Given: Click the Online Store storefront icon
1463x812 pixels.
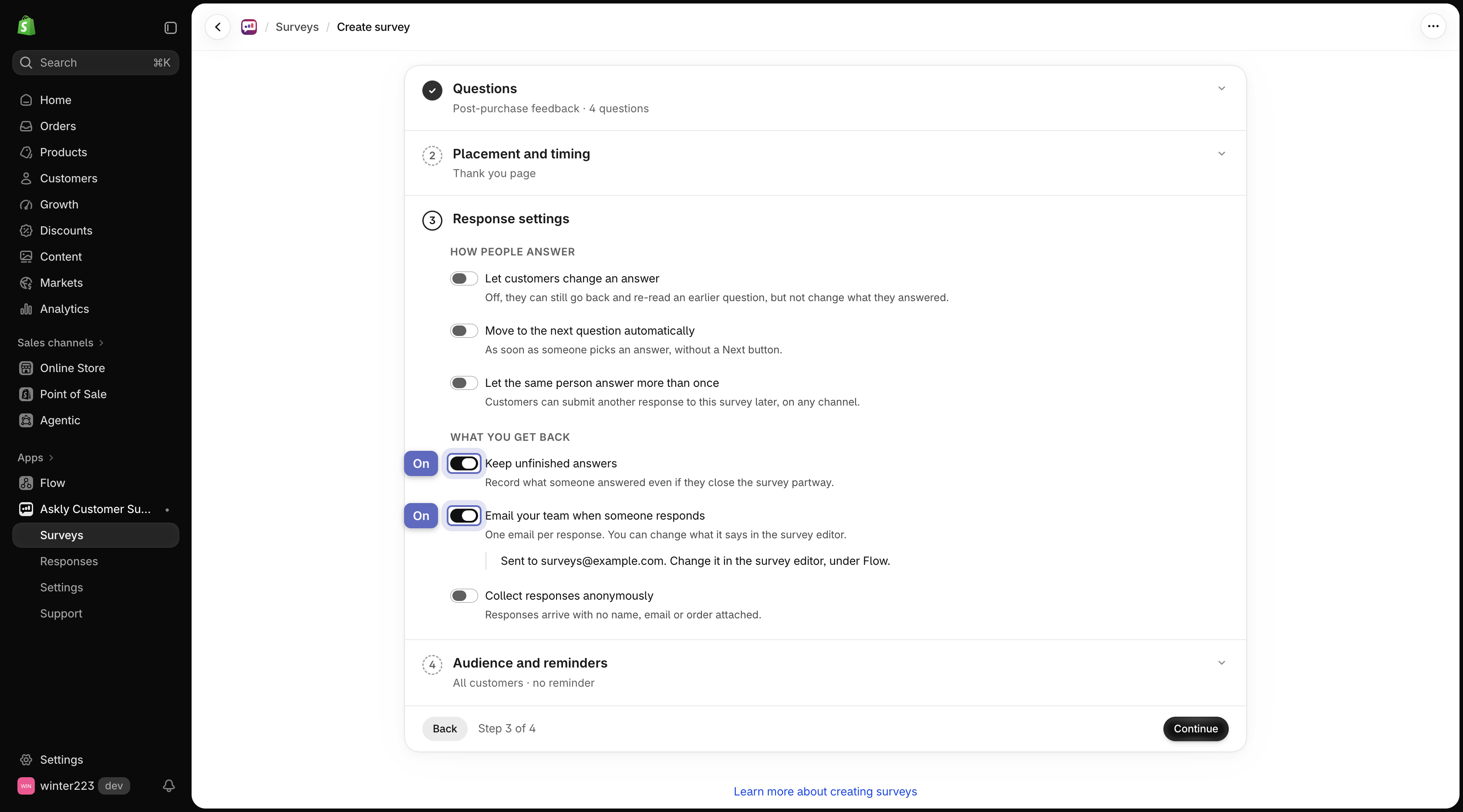Looking at the screenshot, I should click(x=26, y=368).
